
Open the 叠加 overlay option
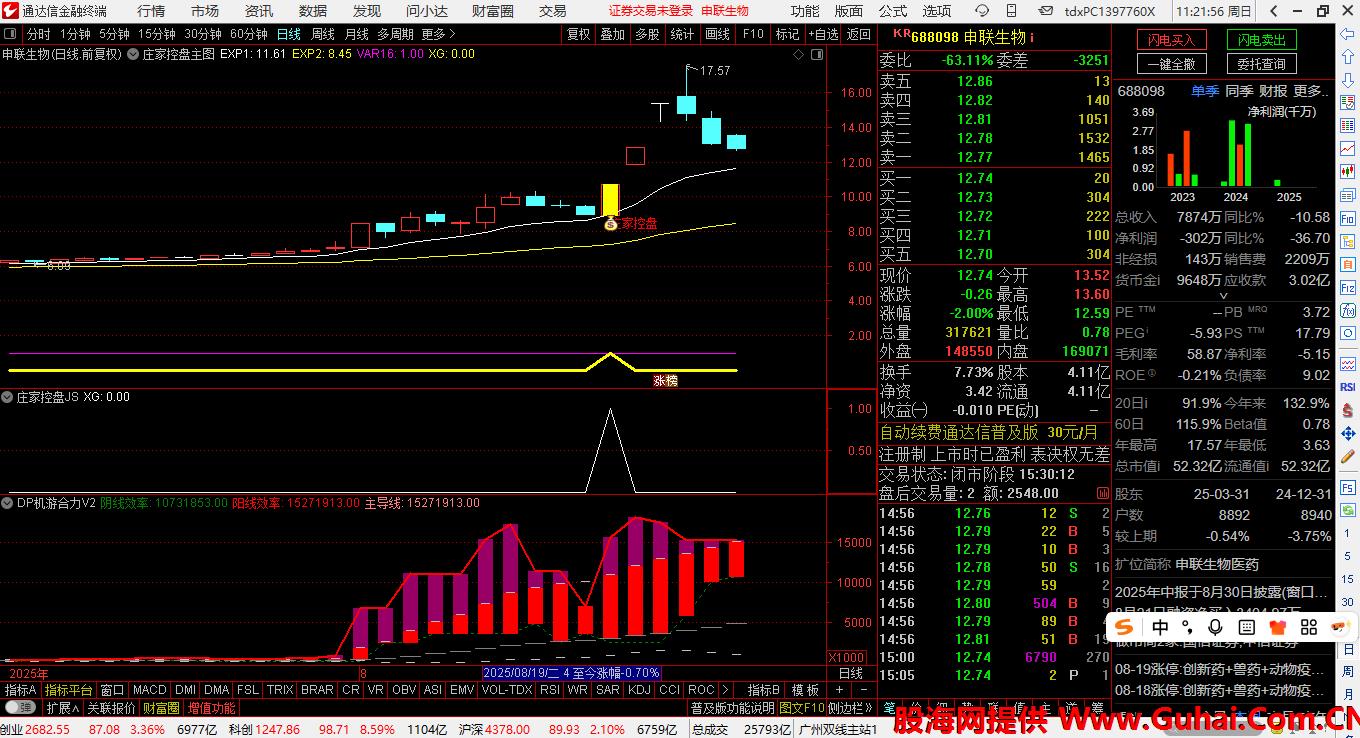612,34
